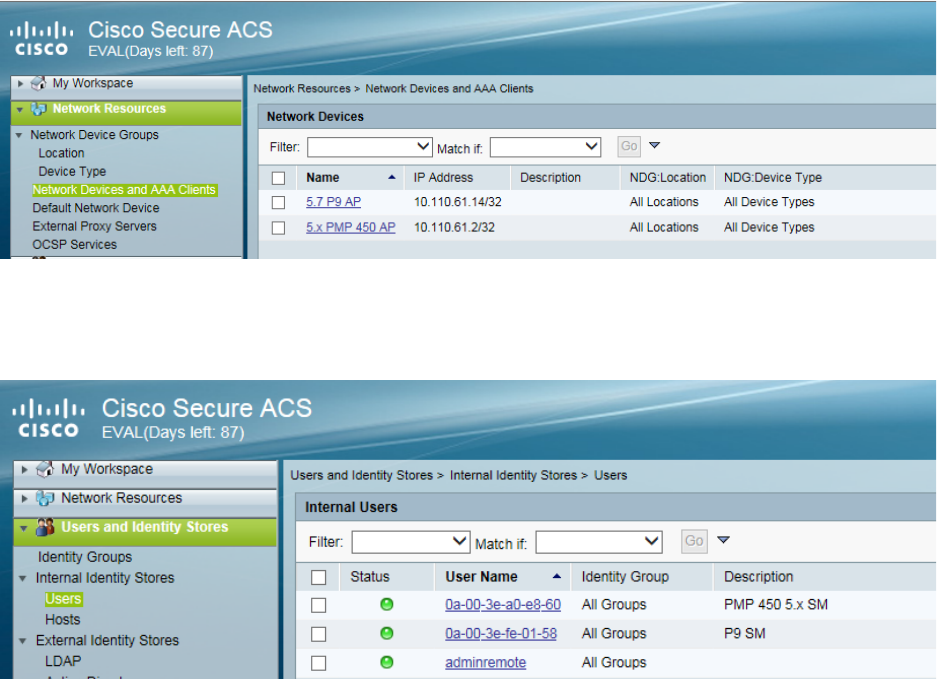The height and width of the screenshot is (679, 937).
Task: Open user 0a-00-3e-a0-e8-60 link
Action: tap(503, 605)
